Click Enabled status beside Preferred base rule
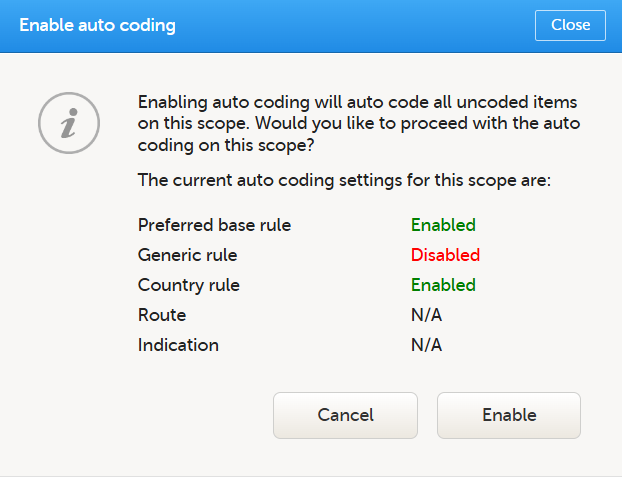This screenshot has width=622, height=477. point(443,225)
